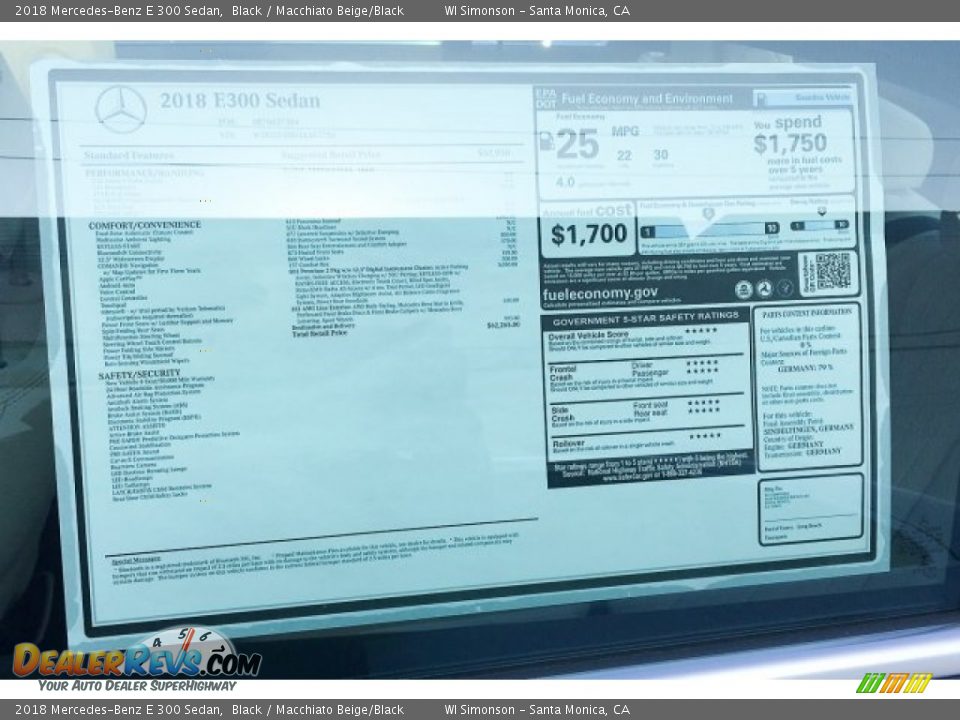Image resolution: width=960 pixels, height=720 pixels.
Task: Click the Gasoline Vehicle fuel icon in header
Action: pyautogui.click(x=763, y=98)
